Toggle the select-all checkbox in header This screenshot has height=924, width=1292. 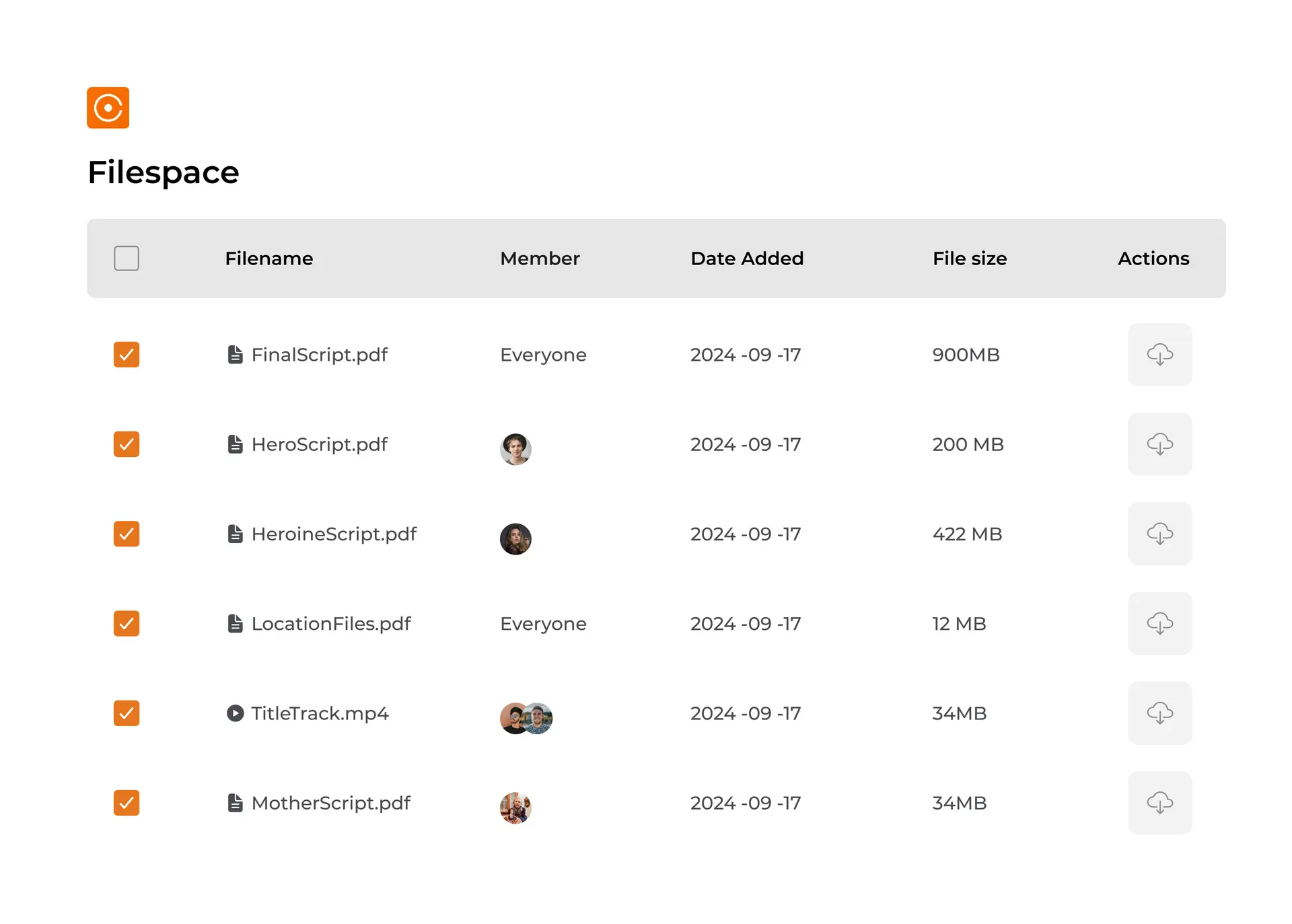pyautogui.click(x=127, y=258)
